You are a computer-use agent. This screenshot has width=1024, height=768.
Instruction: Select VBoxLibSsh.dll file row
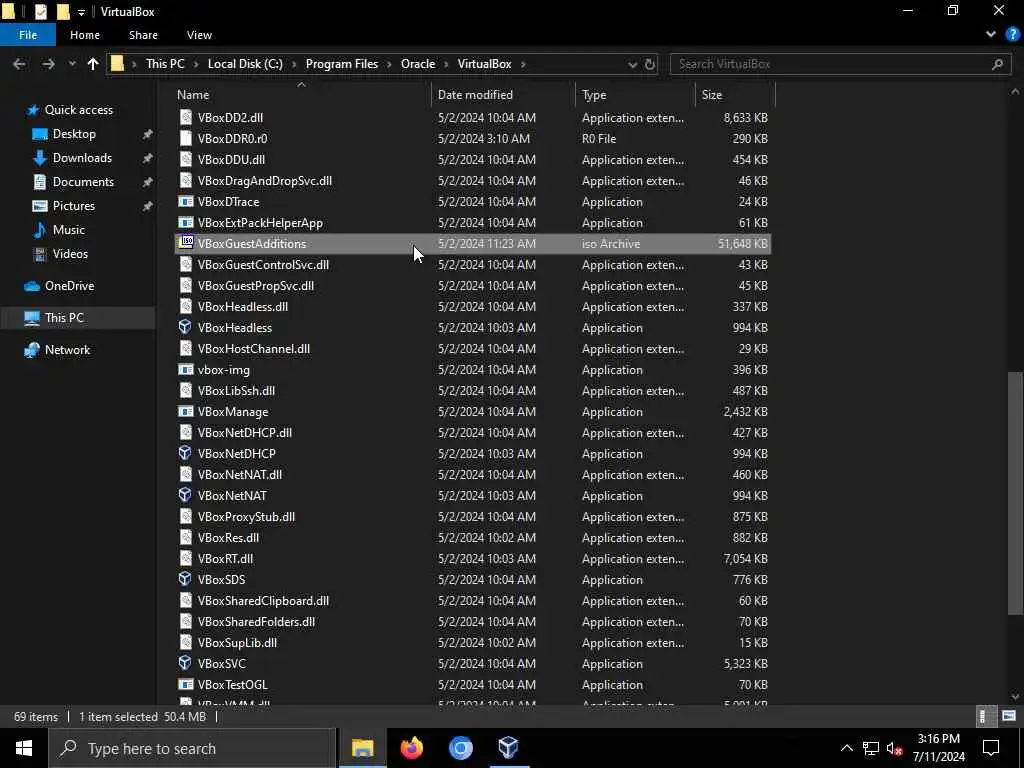pyautogui.click(x=473, y=391)
